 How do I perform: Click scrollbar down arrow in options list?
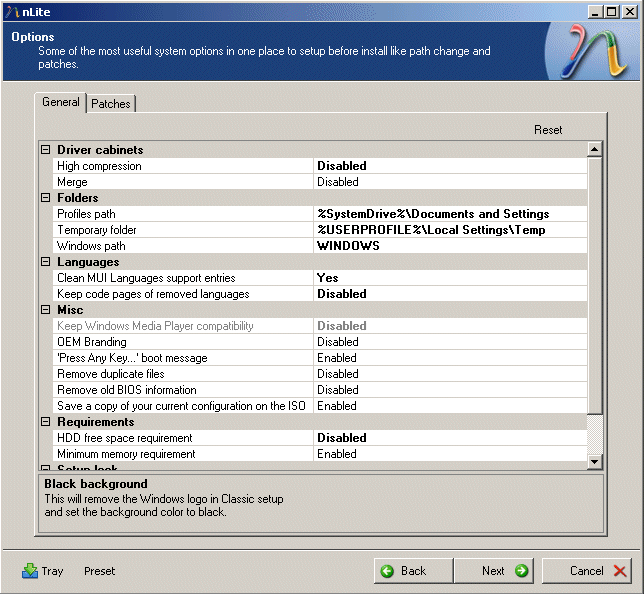[x=595, y=461]
